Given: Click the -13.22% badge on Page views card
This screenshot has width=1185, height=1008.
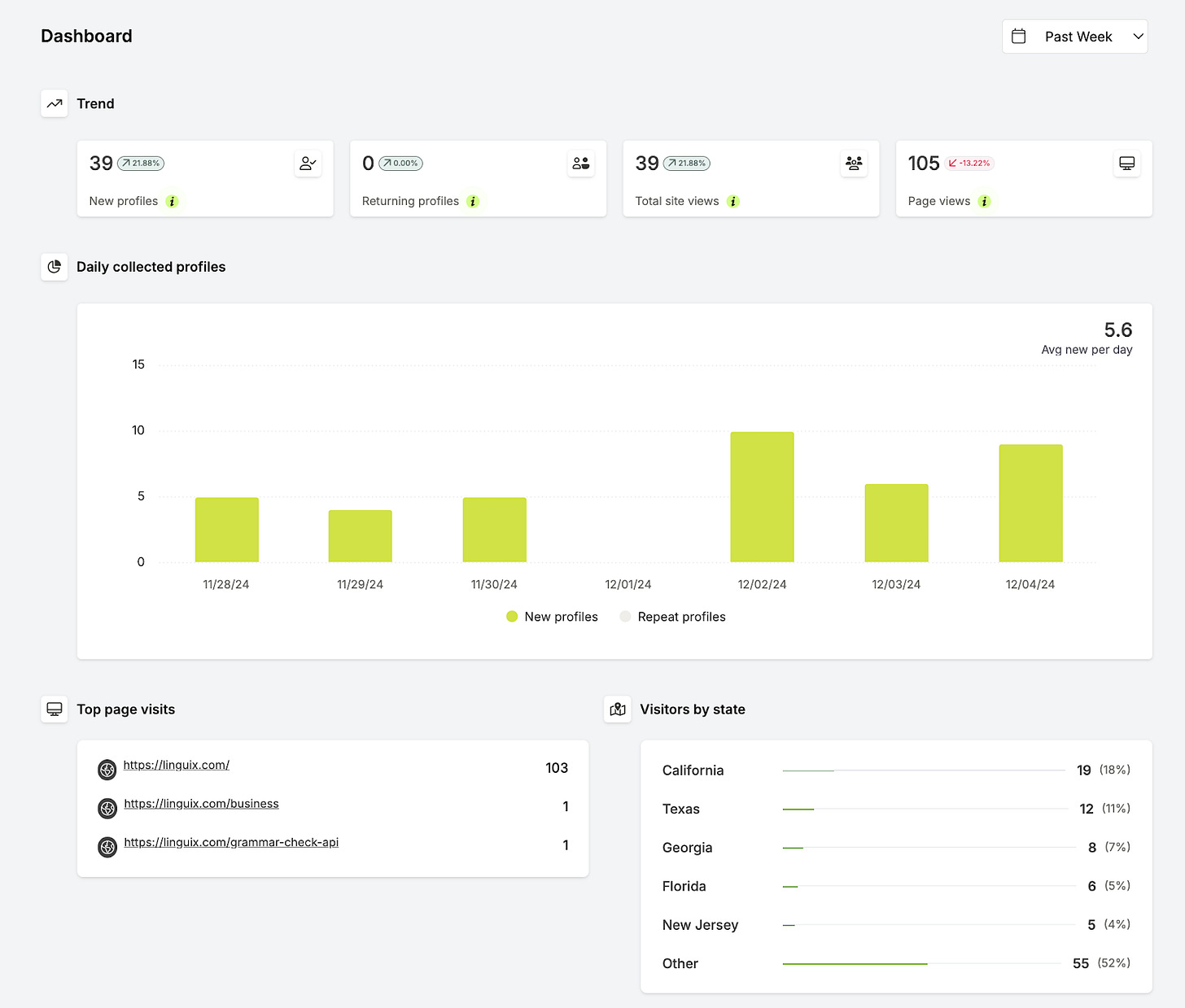Looking at the screenshot, I should coord(969,164).
